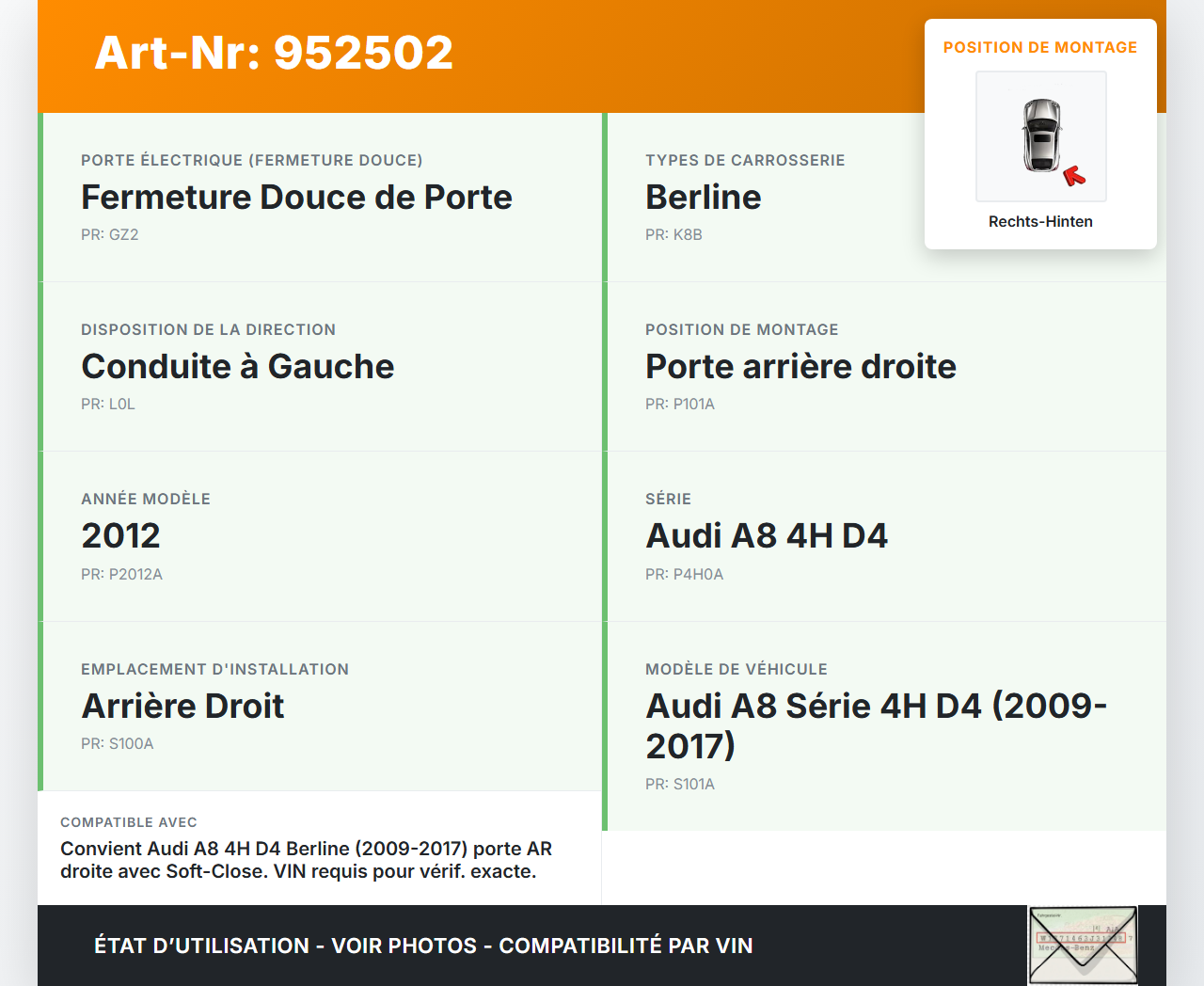1204x986 pixels.
Task: Click the 'COMPATIBLE AVEC' section label
Action: pyautogui.click(x=129, y=822)
